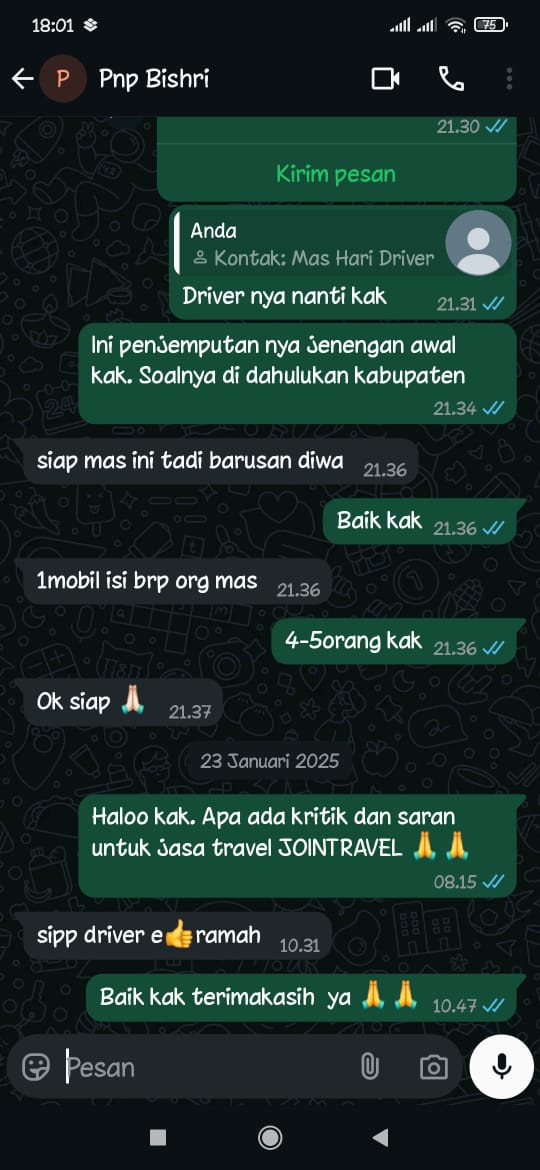This screenshot has width=540, height=1170.
Task: Tap the message '4-5orang kak'
Action: pyautogui.click(x=394, y=642)
